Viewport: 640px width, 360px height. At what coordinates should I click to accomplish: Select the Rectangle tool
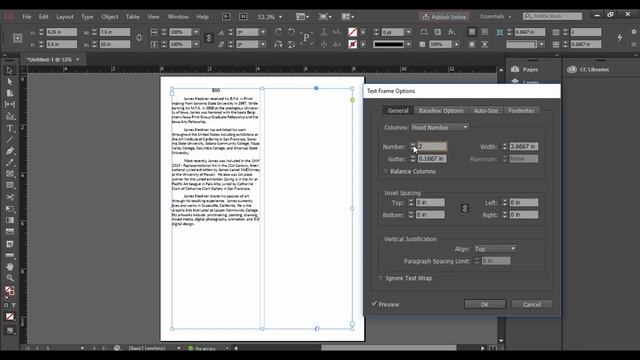pos(9,185)
